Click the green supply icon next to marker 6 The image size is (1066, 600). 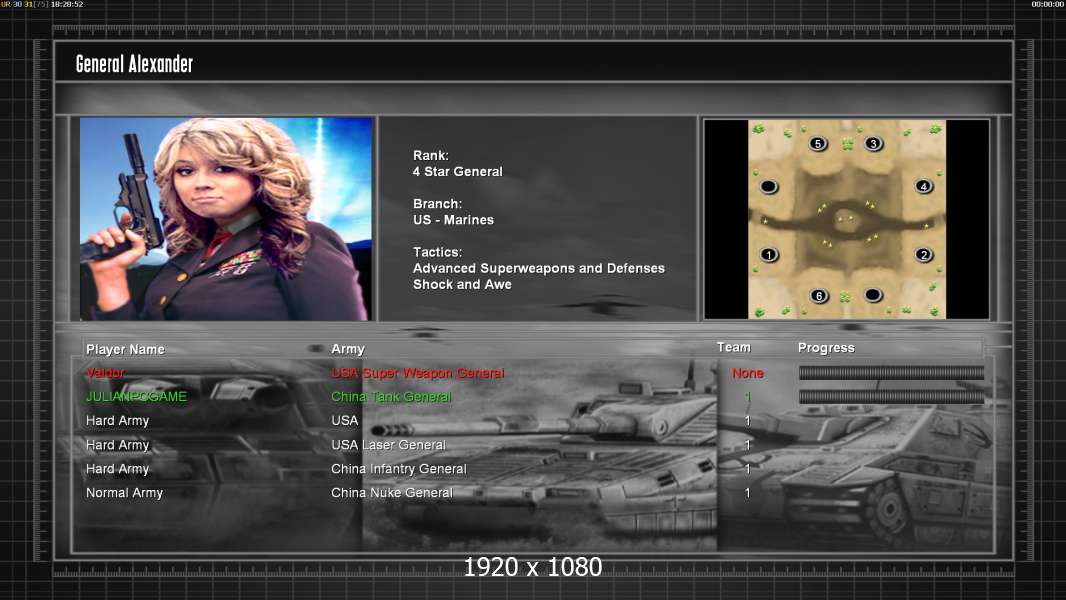[x=845, y=297]
